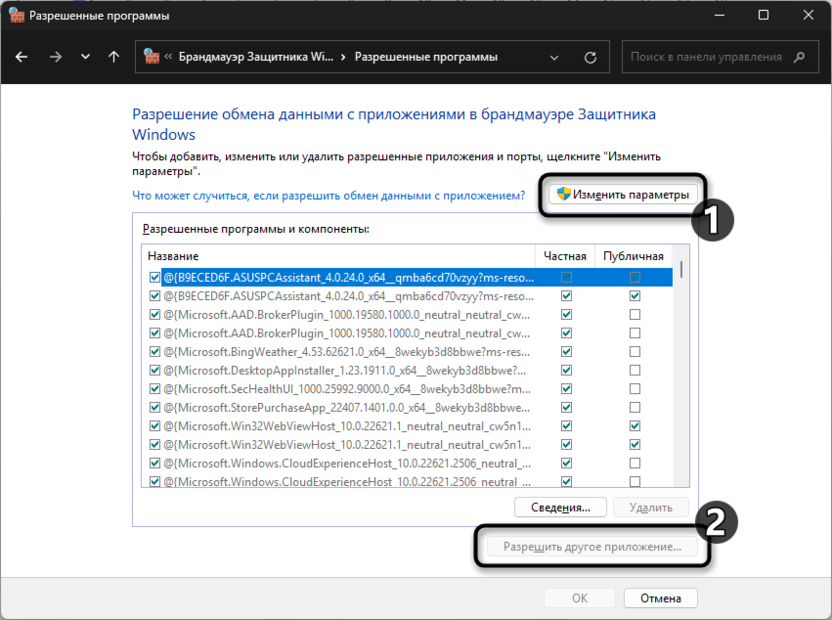Open the recent locations chevron

click(x=85, y=57)
